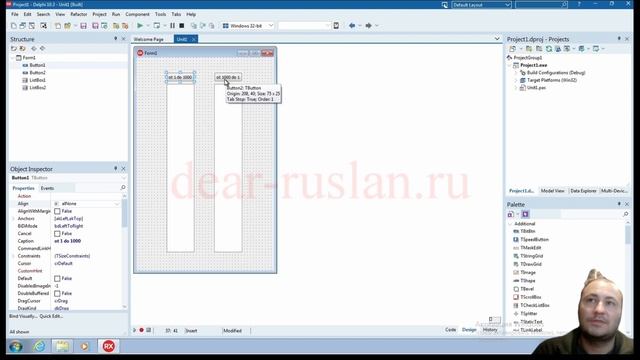Screen dimensions: 640x360
Task: Switch to the History tab
Action: point(490,330)
